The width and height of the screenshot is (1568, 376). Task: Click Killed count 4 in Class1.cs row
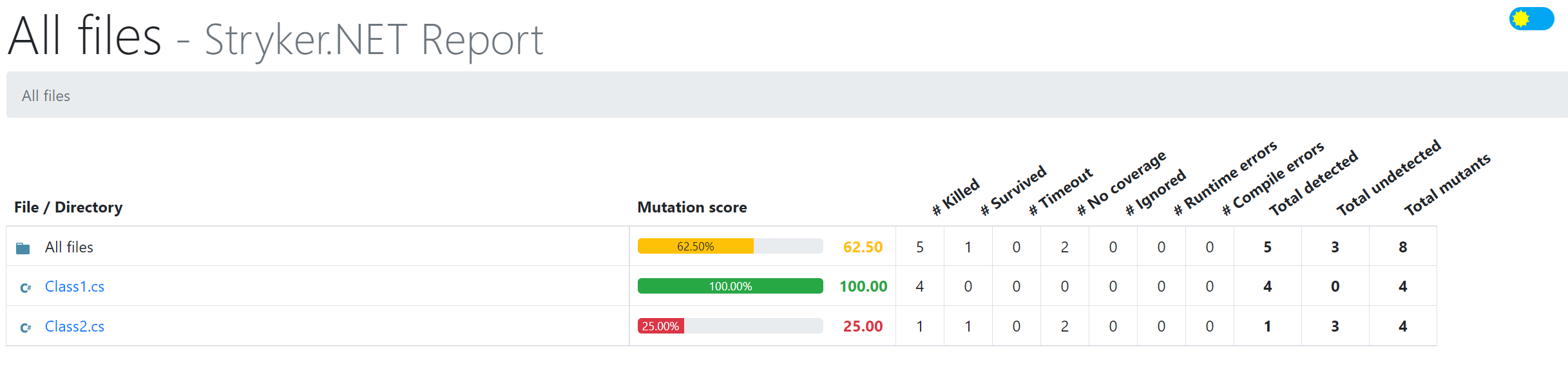coord(920,287)
